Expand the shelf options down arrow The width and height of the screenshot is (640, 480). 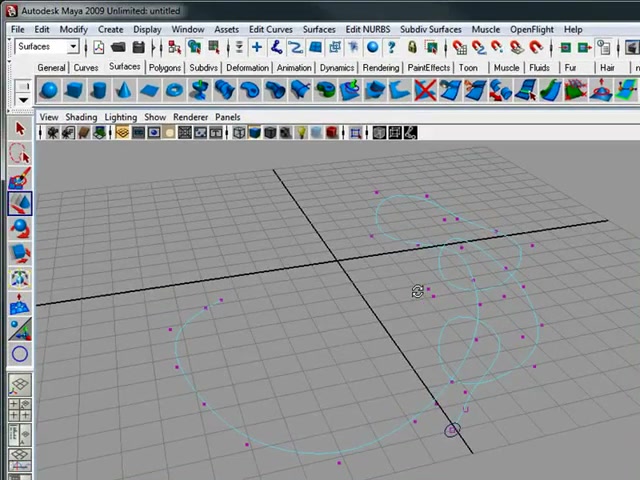tap(23, 100)
